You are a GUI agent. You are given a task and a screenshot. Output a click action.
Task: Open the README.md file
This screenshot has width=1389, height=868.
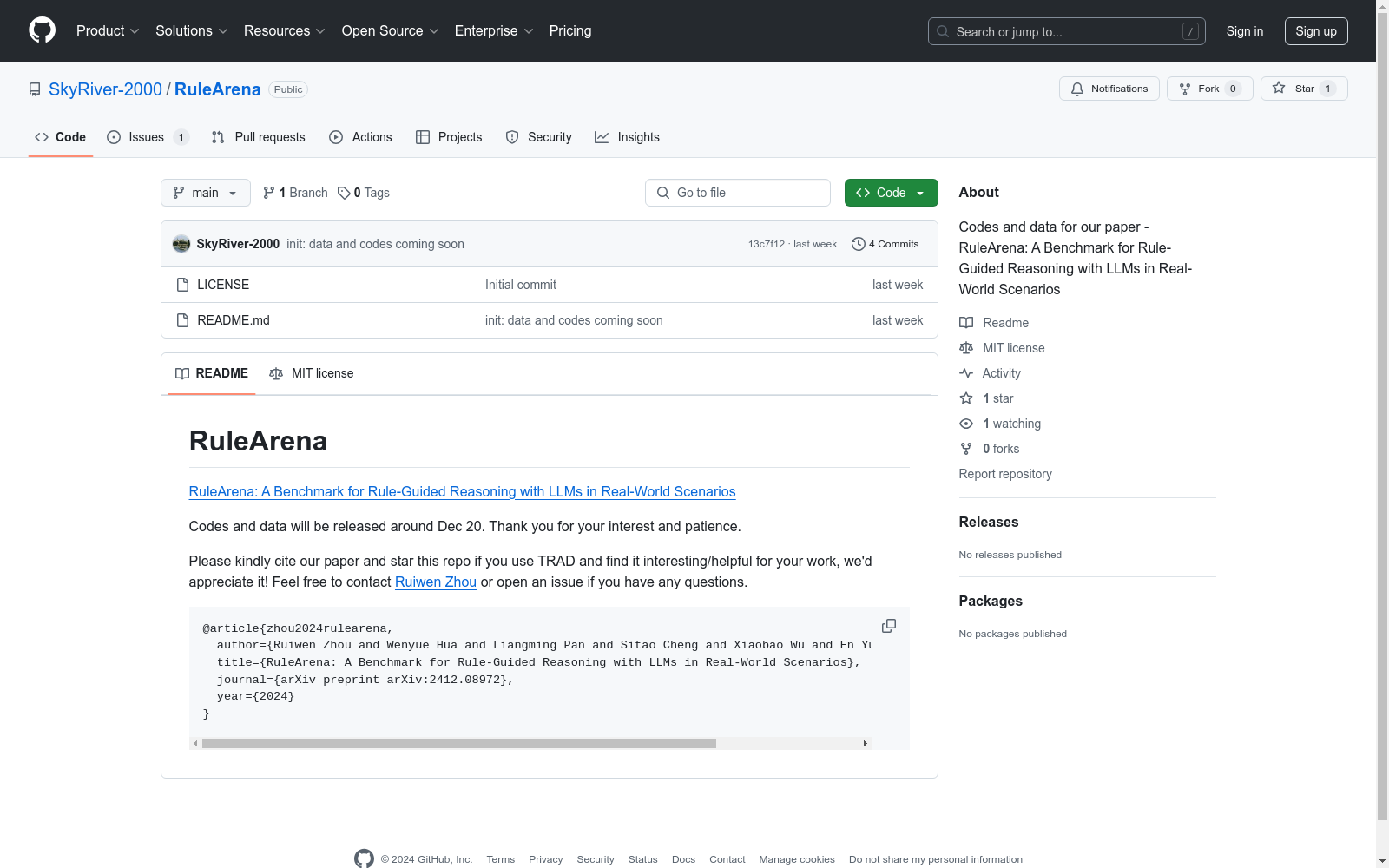[234, 320]
